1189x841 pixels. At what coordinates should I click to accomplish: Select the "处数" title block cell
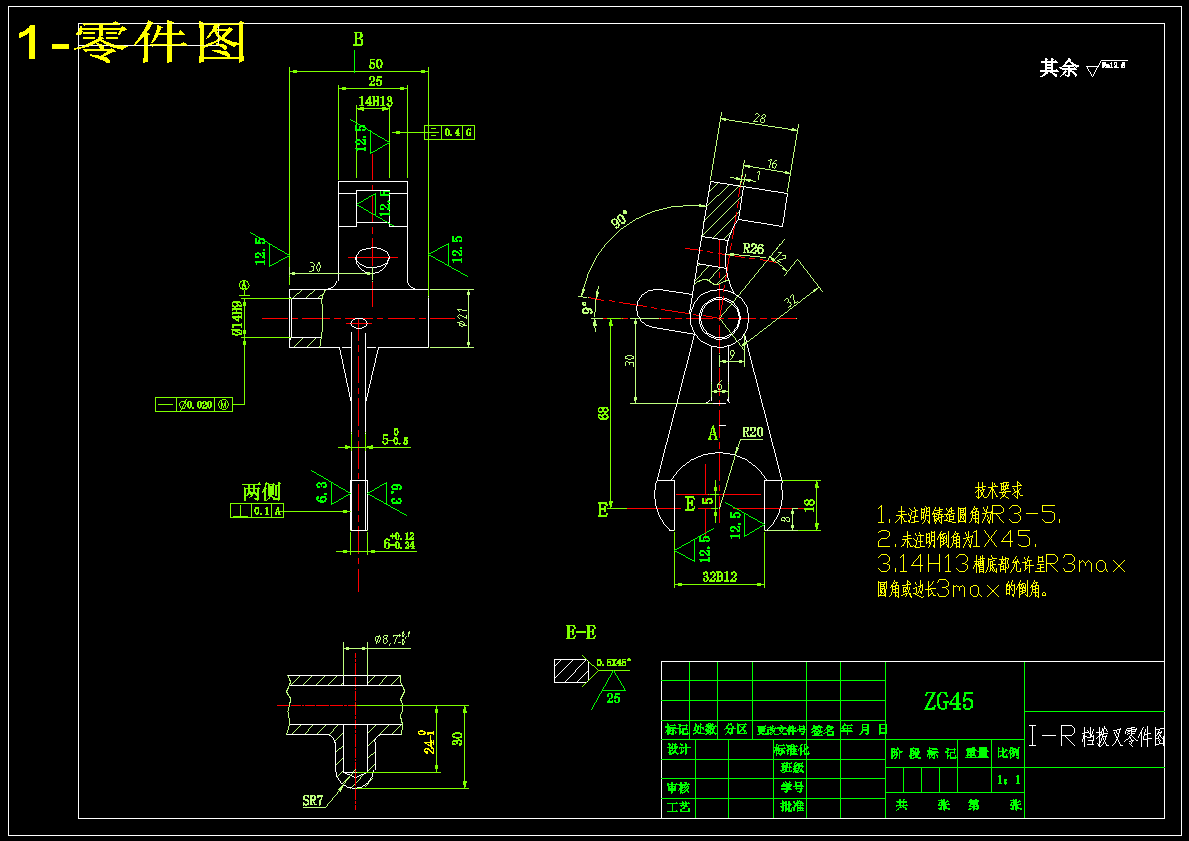704,730
